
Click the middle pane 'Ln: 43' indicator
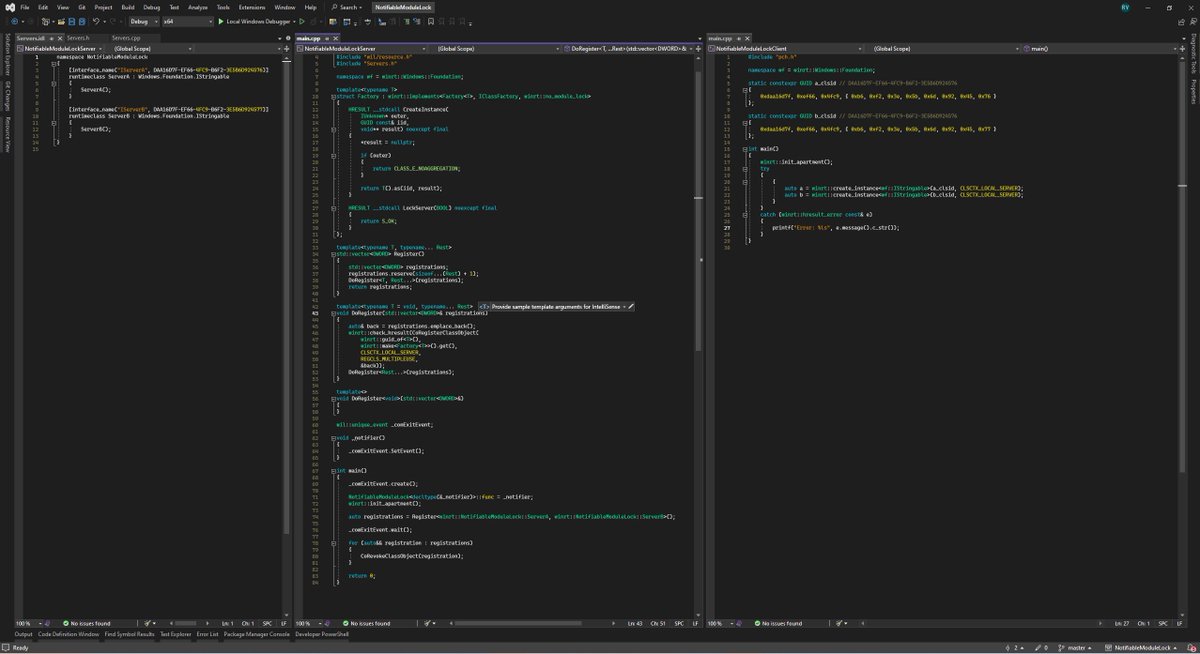[x=633, y=623]
